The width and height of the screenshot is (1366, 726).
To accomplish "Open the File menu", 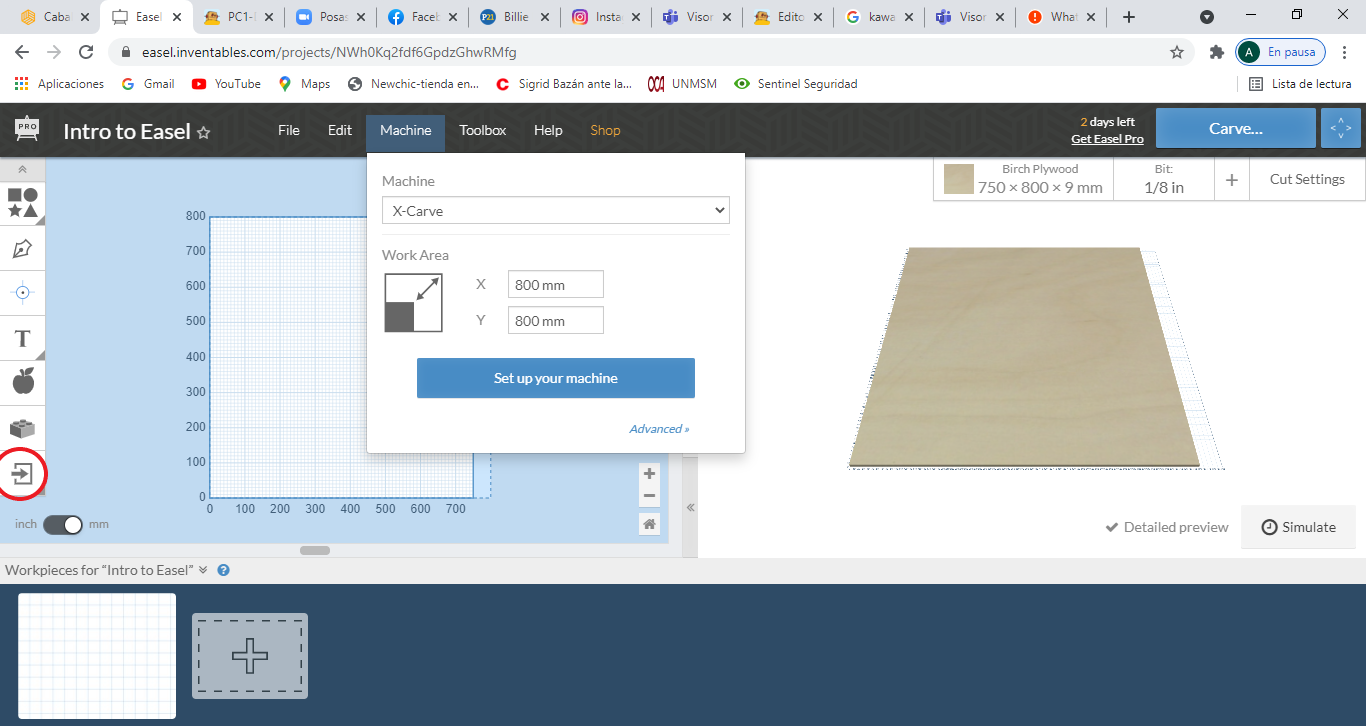I will (289, 130).
